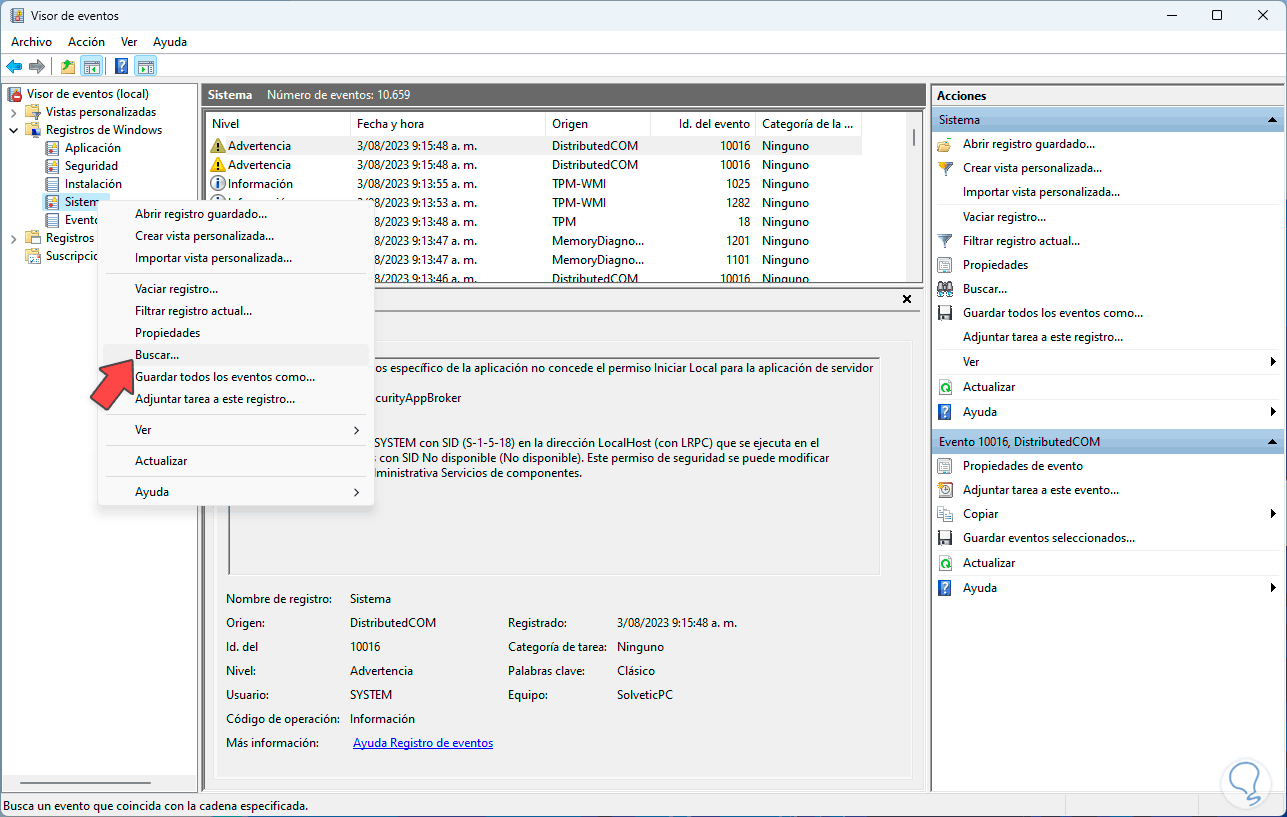Open the Ayuda Registro de eventos link
The height and width of the screenshot is (817, 1287).
(x=423, y=743)
